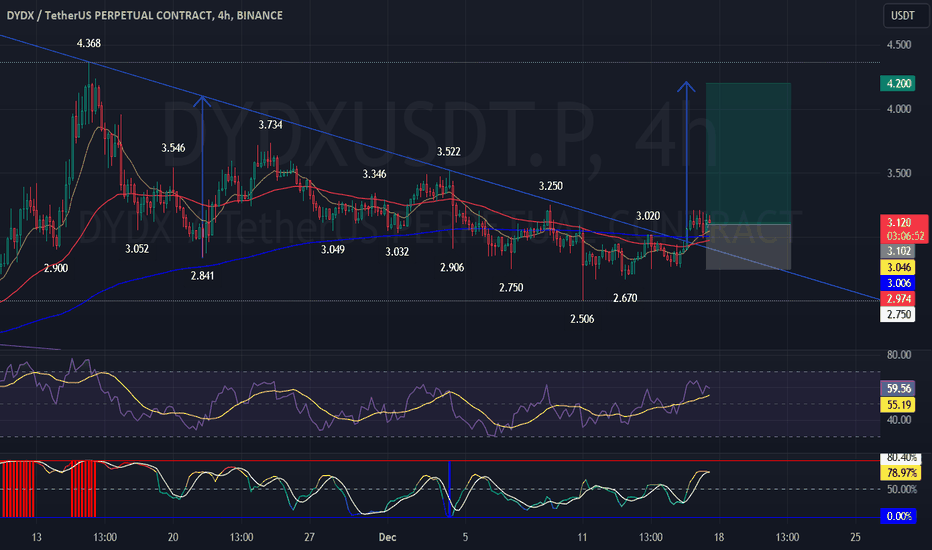The width and height of the screenshot is (932, 550).
Task: Select the 3.006 blue price label
Action: [898, 283]
